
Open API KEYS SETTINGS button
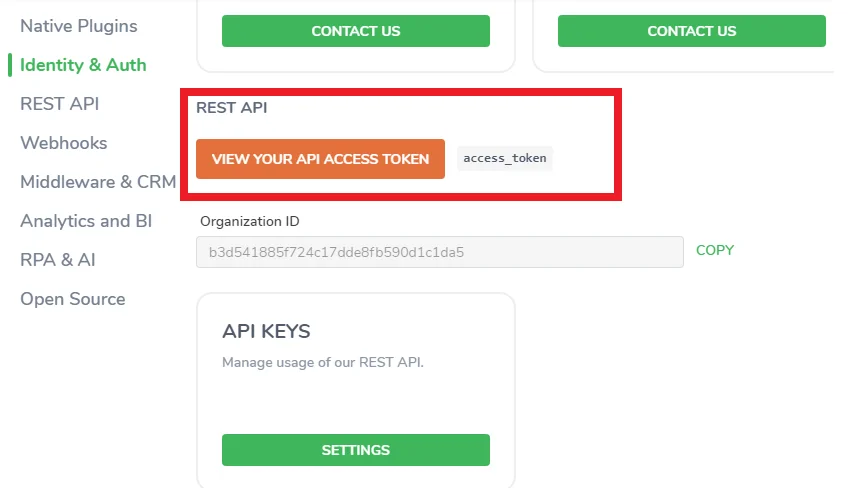point(356,450)
